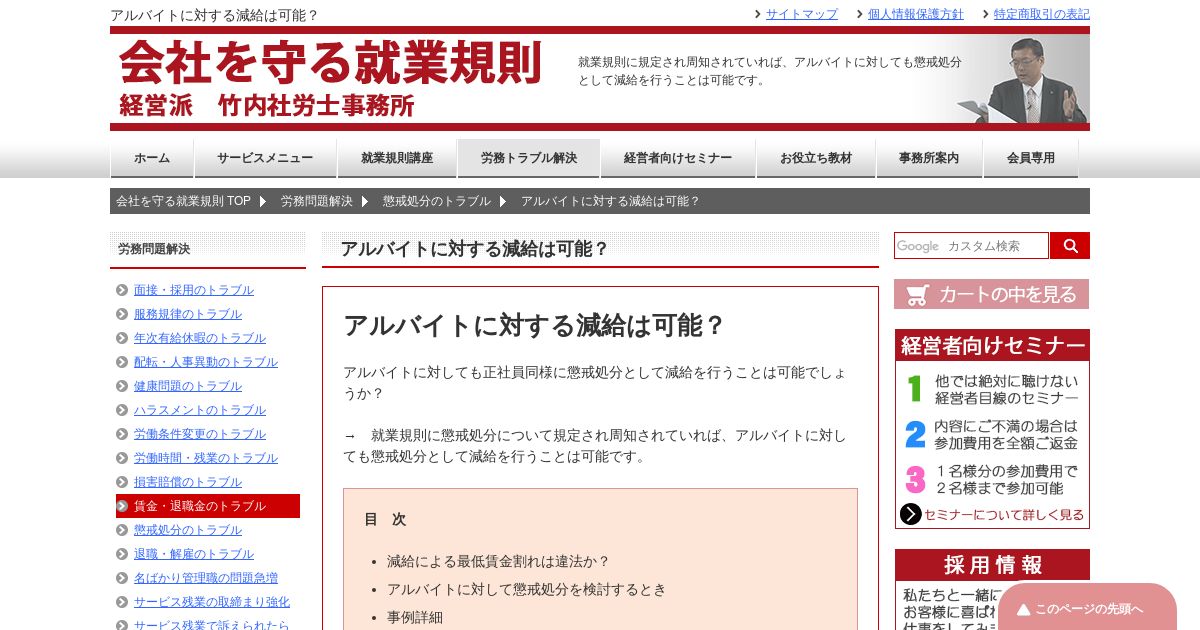Viewport: 1200px width, 630px height.
Task: Open the 事務所案内 tab
Action: pyautogui.click(x=929, y=158)
